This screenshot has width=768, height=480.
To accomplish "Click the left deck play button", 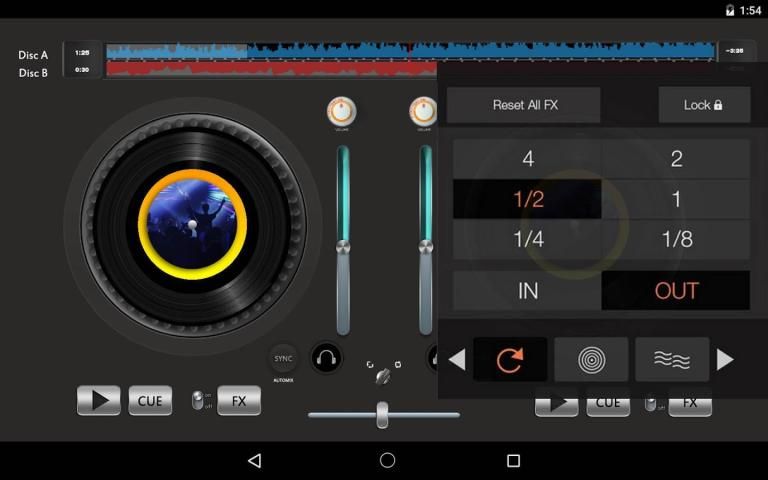I will [99, 401].
